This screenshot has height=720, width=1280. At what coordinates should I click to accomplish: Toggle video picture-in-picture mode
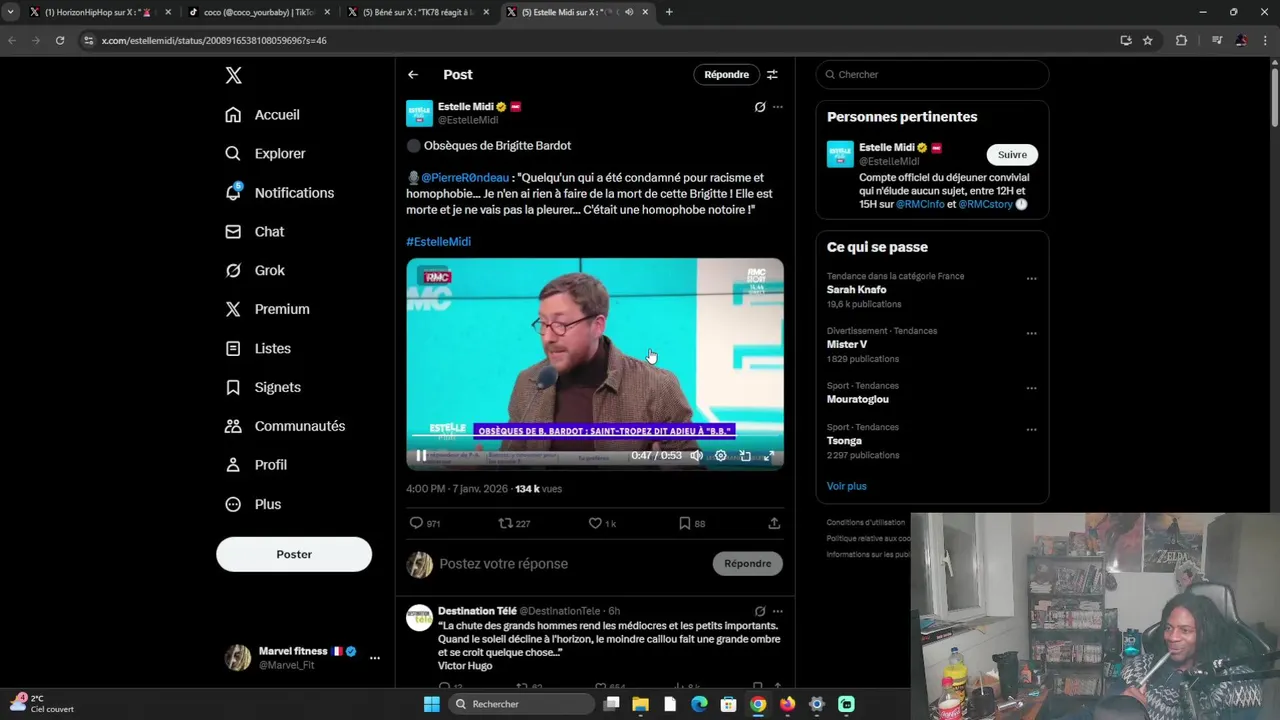pos(745,456)
